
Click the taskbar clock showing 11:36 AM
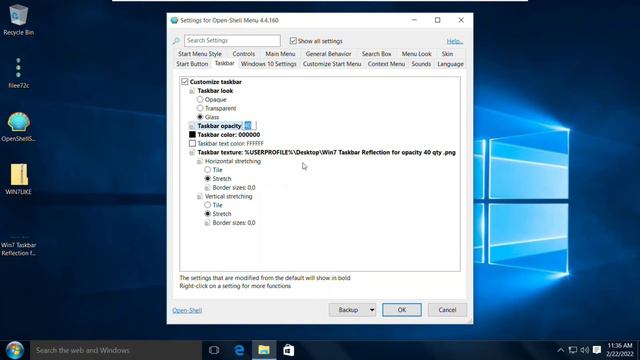point(620,350)
